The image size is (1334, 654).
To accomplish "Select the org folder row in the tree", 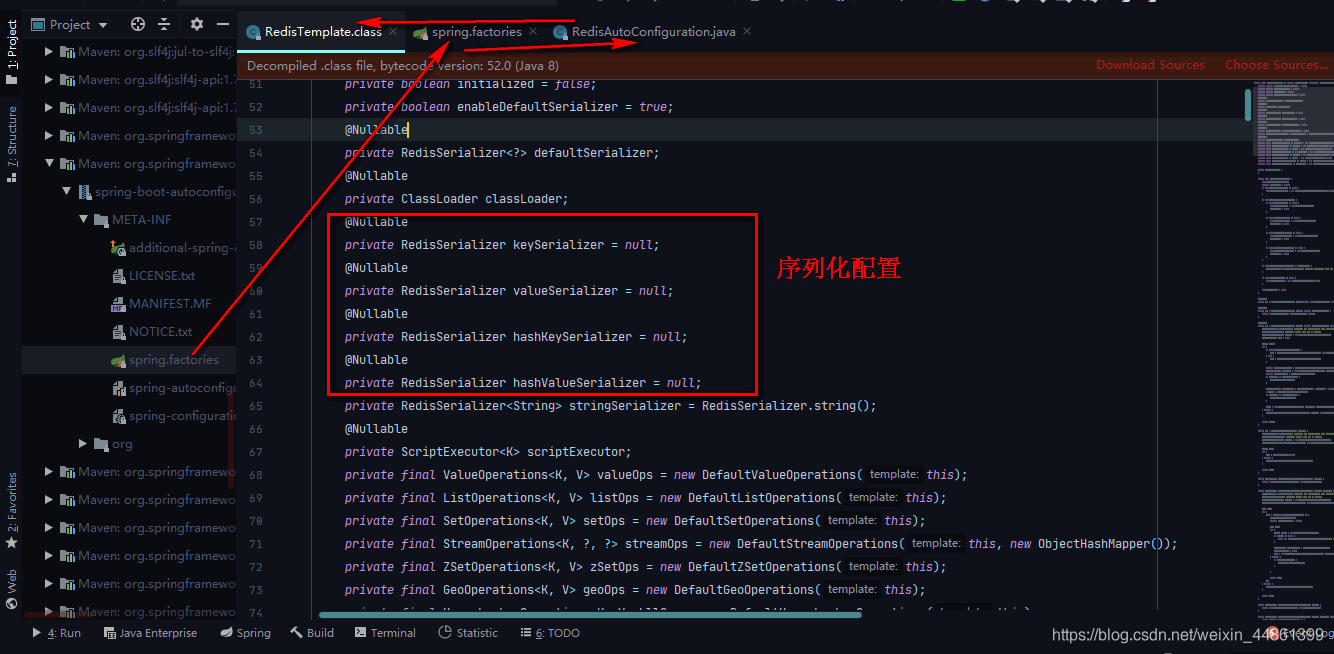I will pyautogui.click(x=129, y=444).
